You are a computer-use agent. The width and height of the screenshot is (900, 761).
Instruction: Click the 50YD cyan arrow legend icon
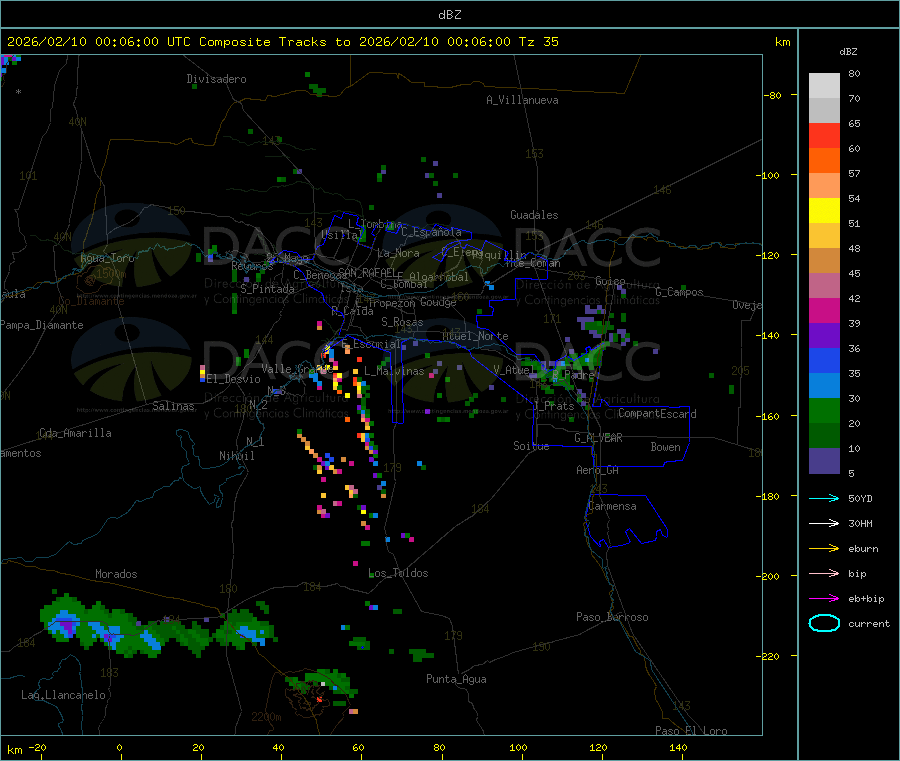[824, 498]
